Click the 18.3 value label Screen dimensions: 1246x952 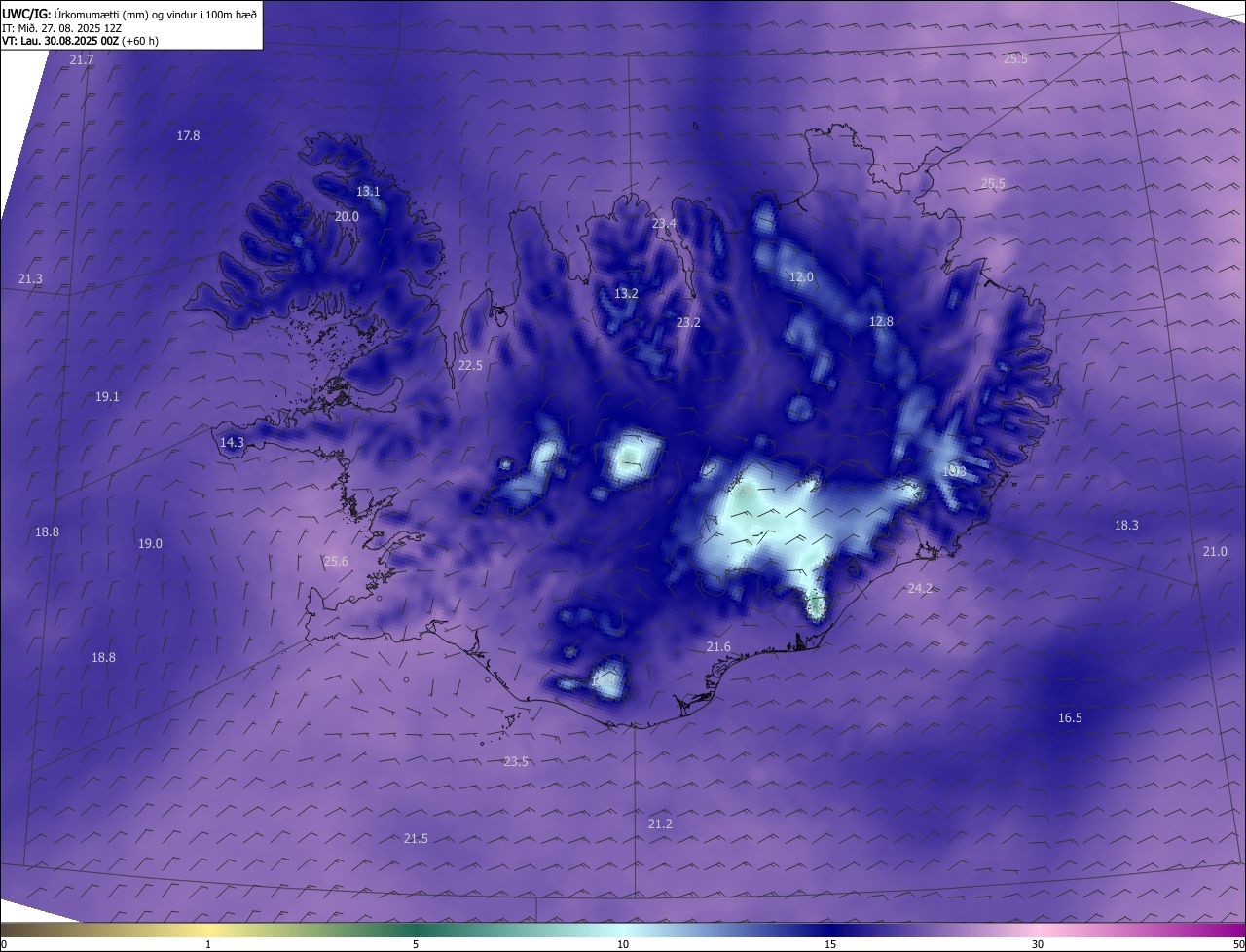point(1126,526)
